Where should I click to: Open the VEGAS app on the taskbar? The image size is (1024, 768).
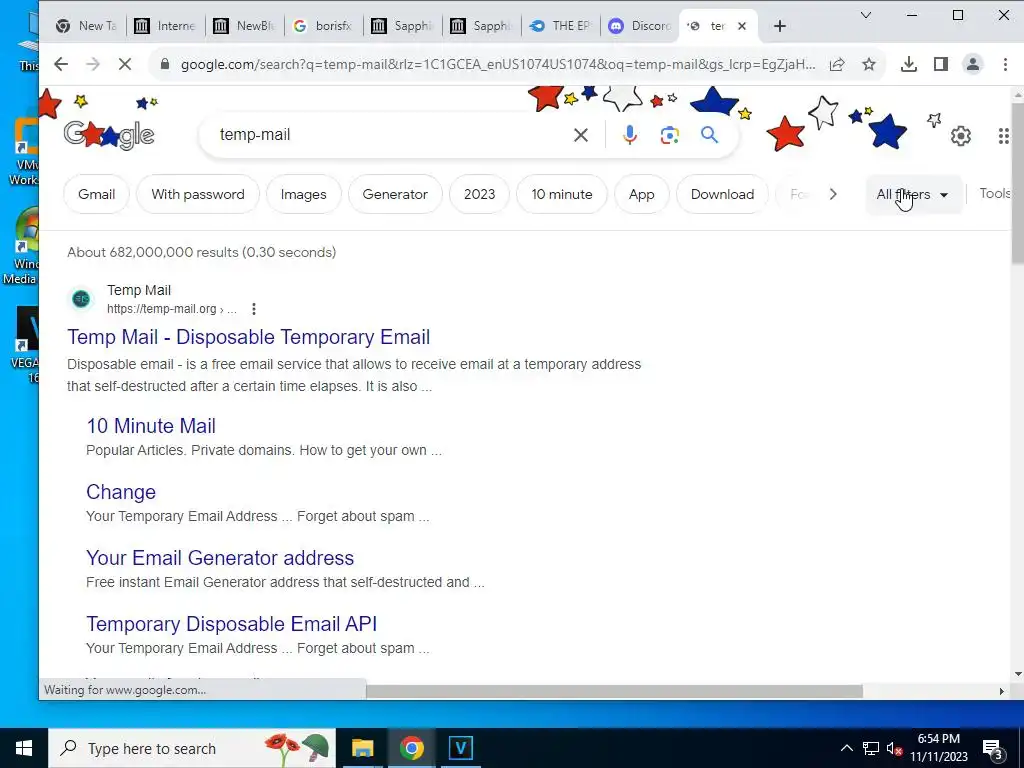(x=460, y=748)
